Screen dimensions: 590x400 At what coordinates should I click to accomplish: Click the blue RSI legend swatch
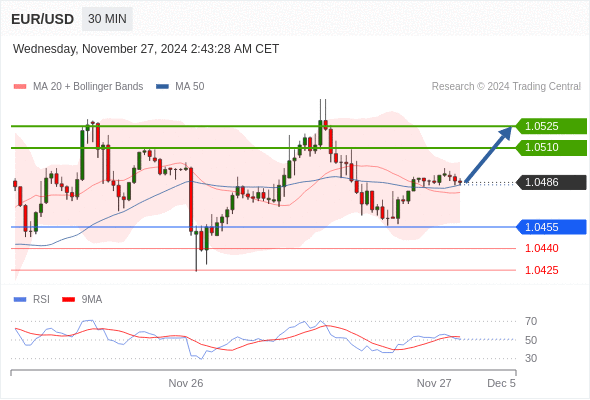pyautogui.click(x=20, y=300)
